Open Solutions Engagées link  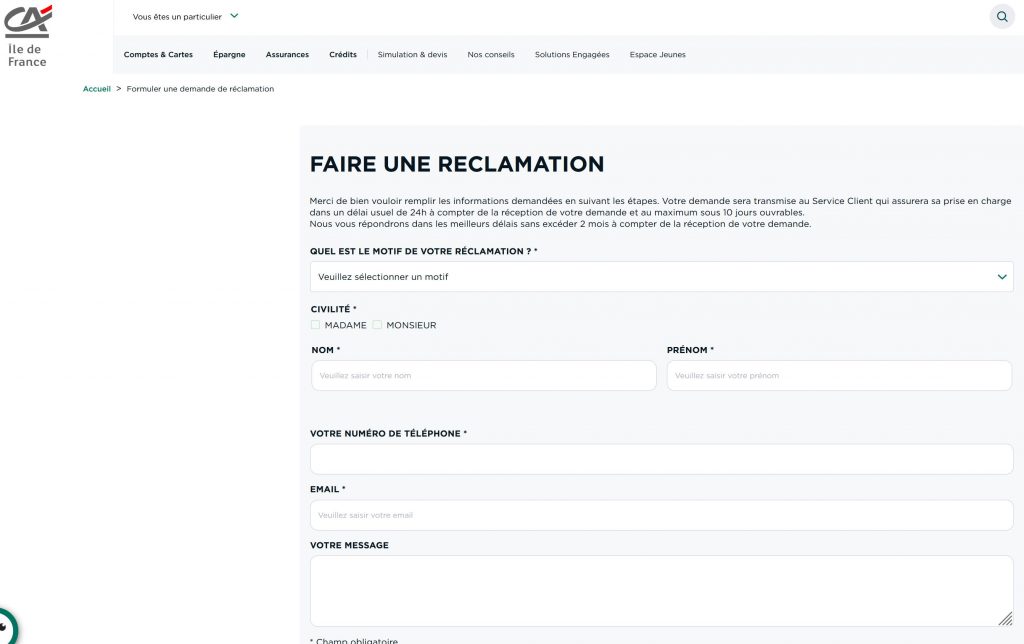pyautogui.click(x=572, y=55)
